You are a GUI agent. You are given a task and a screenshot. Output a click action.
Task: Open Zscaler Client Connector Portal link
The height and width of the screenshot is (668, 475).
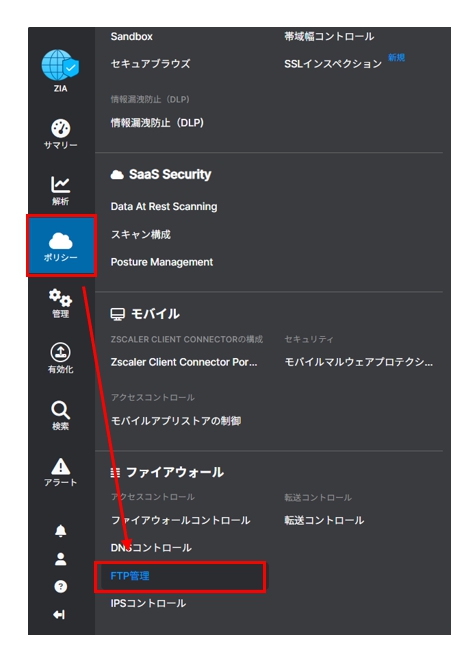tap(184, 362)
